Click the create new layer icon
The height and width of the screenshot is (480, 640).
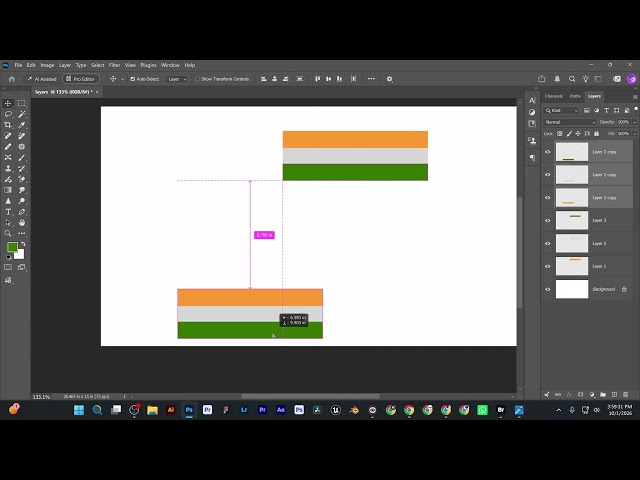pos(614,394)
